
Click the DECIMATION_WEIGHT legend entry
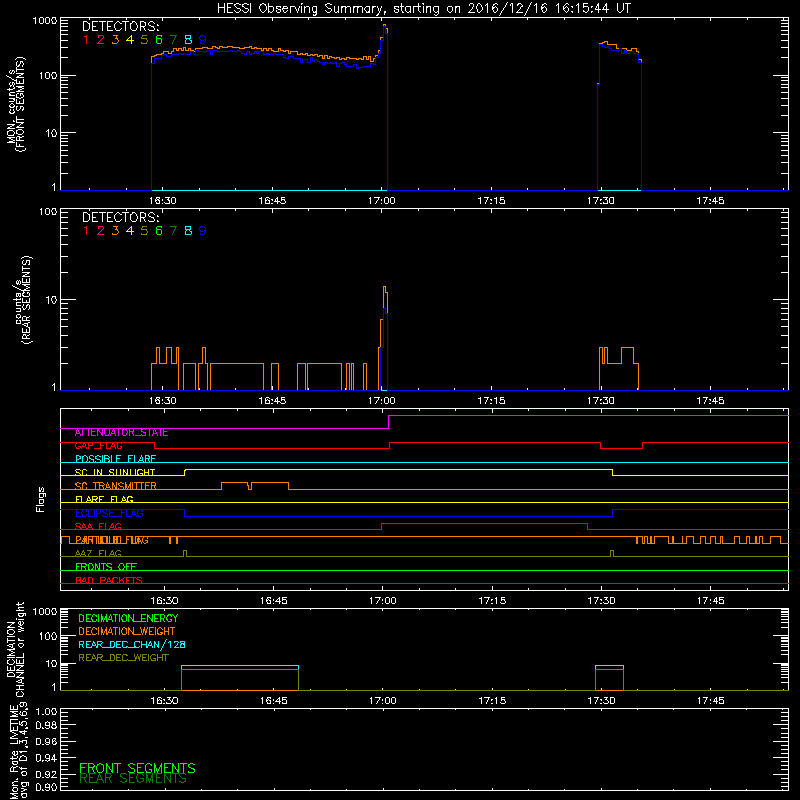pyautogui.click(x=127, y=632)
